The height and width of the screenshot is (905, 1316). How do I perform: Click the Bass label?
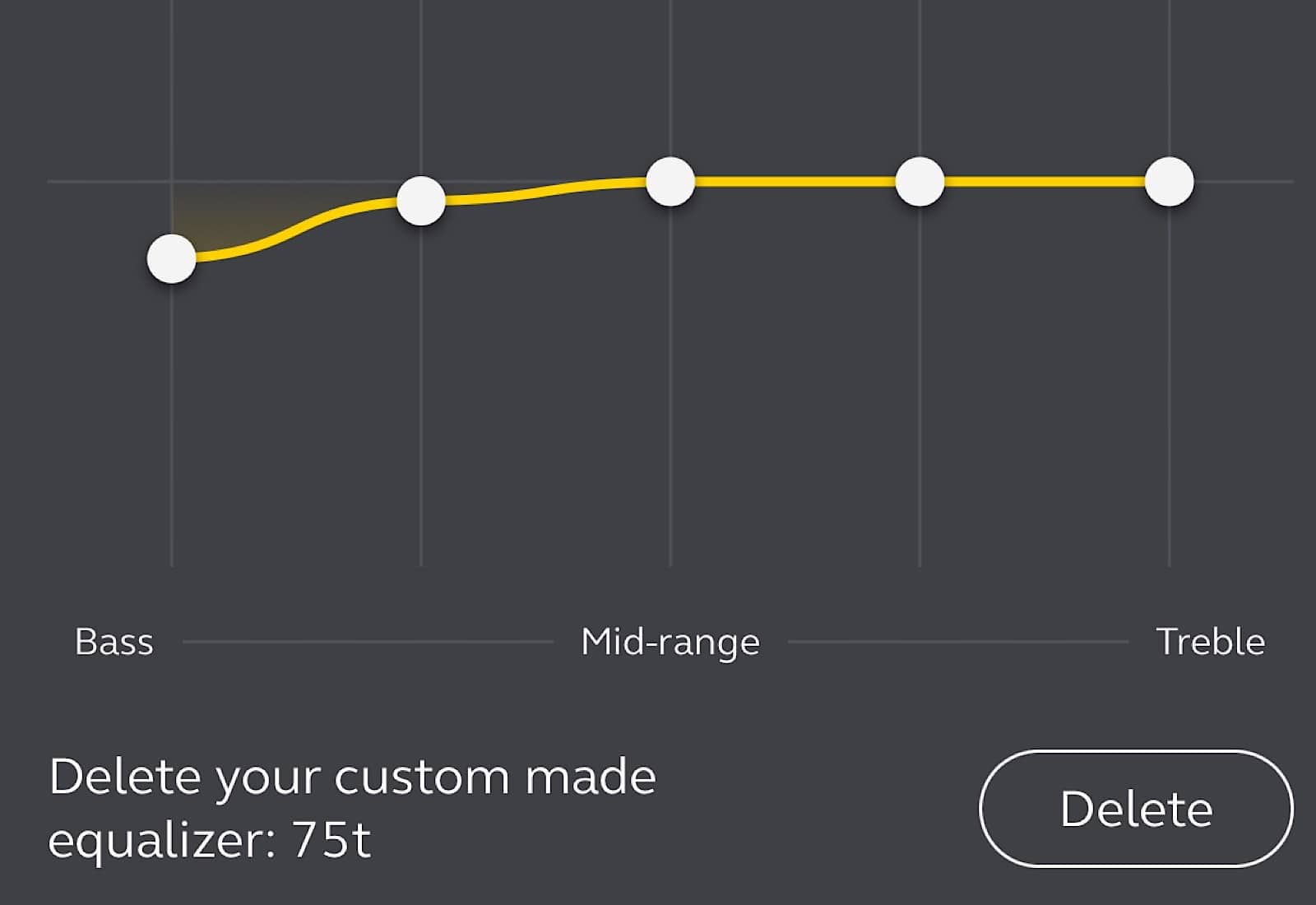coord(114,641)
